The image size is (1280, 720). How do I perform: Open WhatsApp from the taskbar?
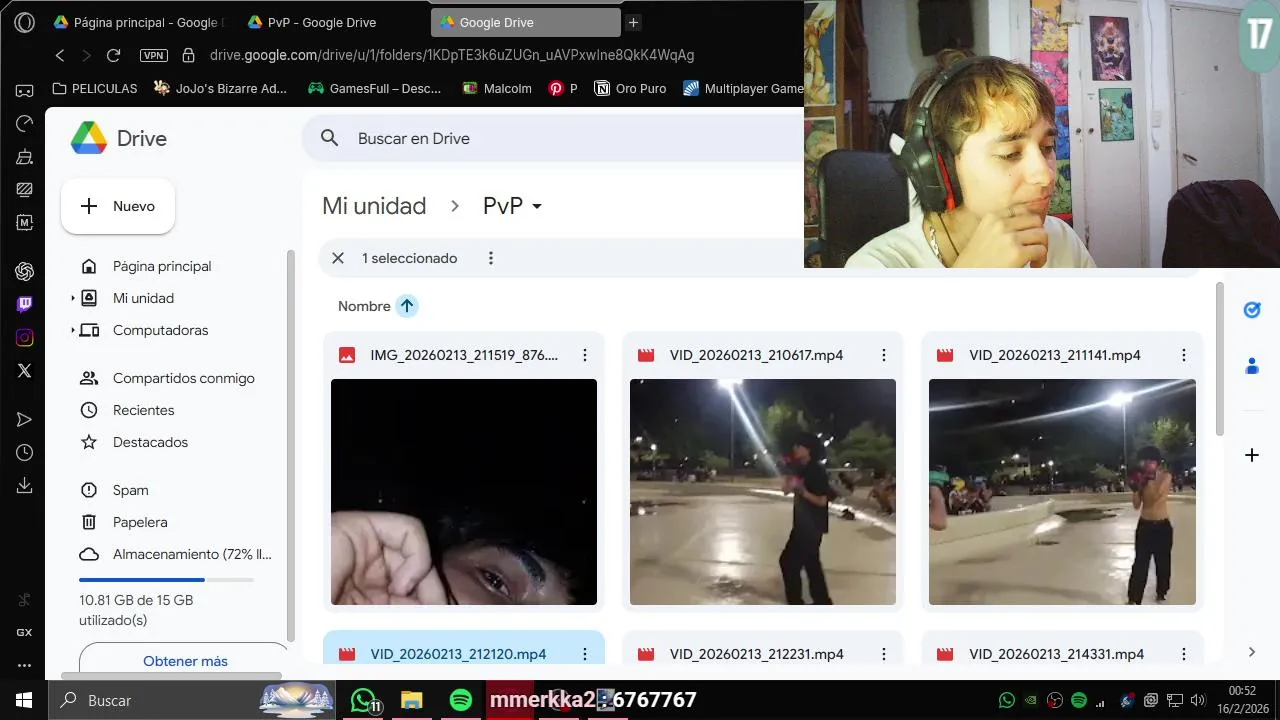pyautogui.click(x=364, y=700)
